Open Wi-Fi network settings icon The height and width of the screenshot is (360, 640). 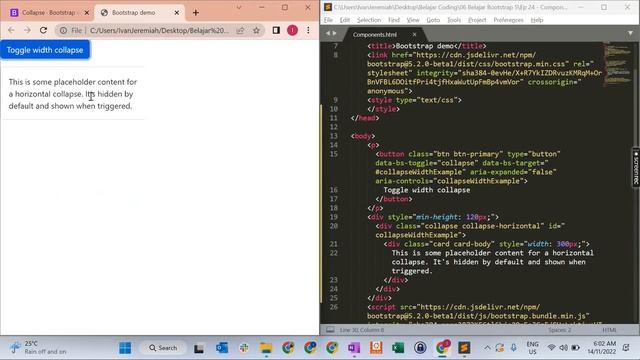click(x=551, y=348)
